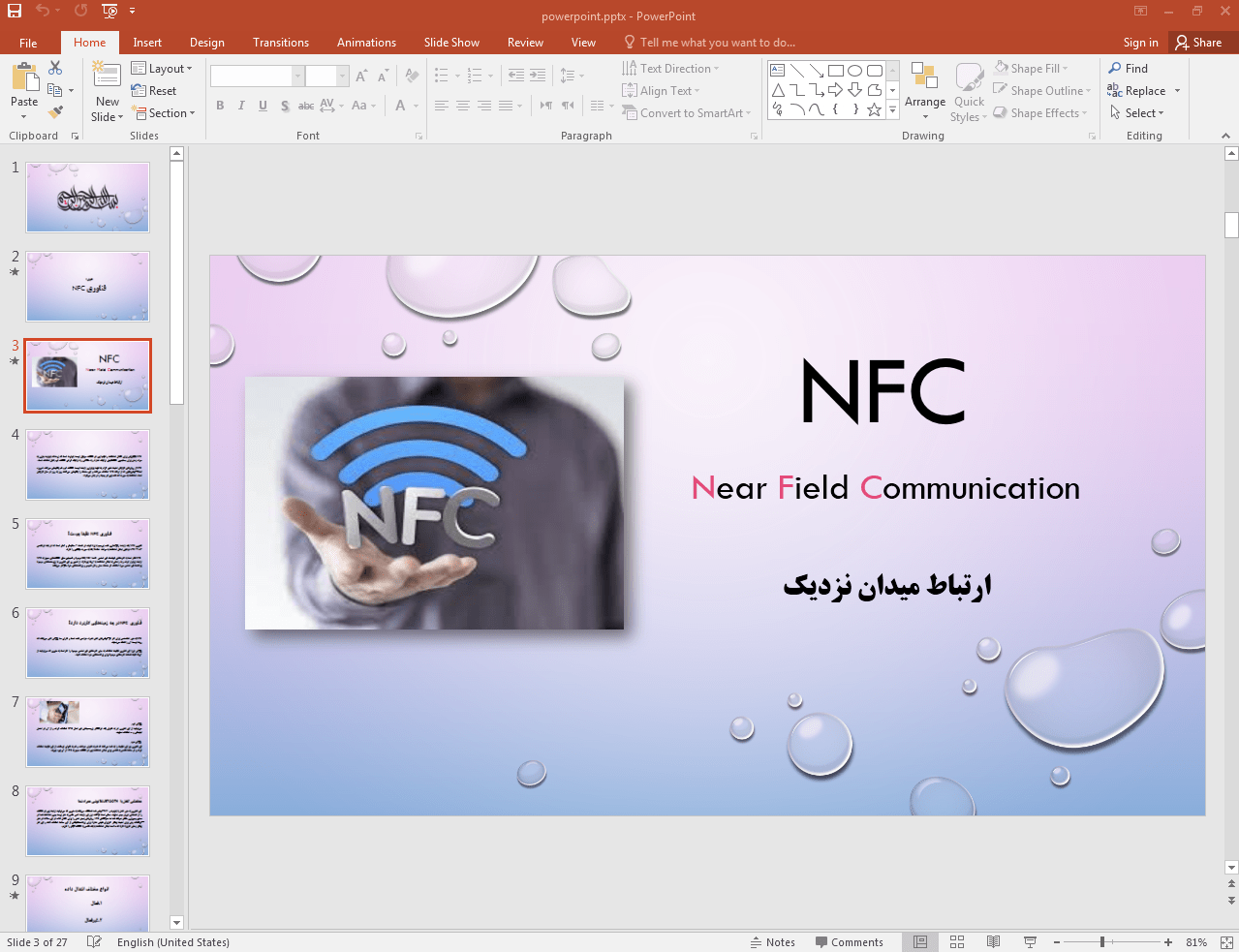Screen dimensions: 1239x952
Task: Click the Cut scissors icon
Action: point(55,68)
